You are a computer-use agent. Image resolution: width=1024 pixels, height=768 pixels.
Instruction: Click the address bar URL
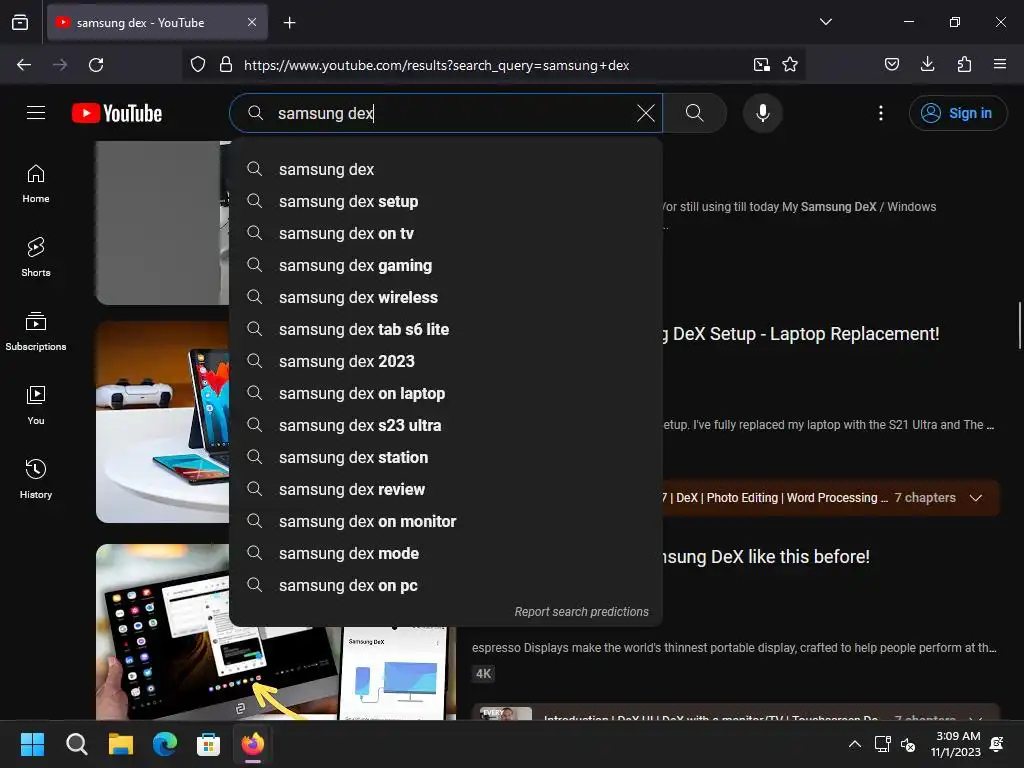(x=436, y=65)
